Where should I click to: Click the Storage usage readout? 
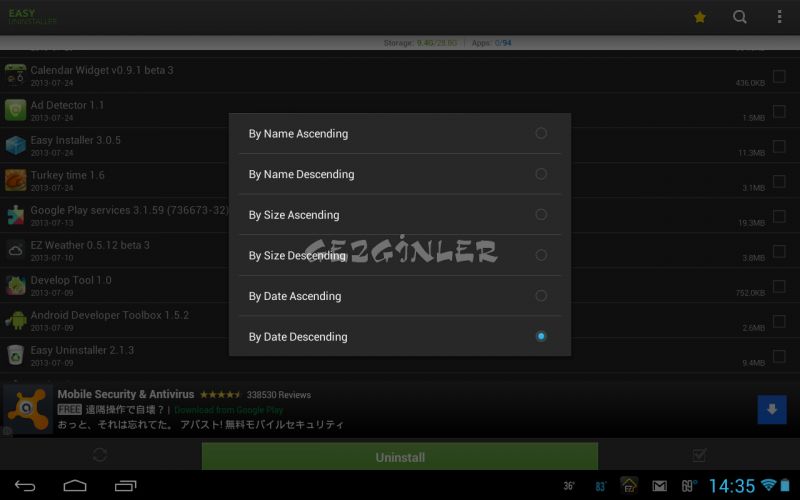point(420,43)
